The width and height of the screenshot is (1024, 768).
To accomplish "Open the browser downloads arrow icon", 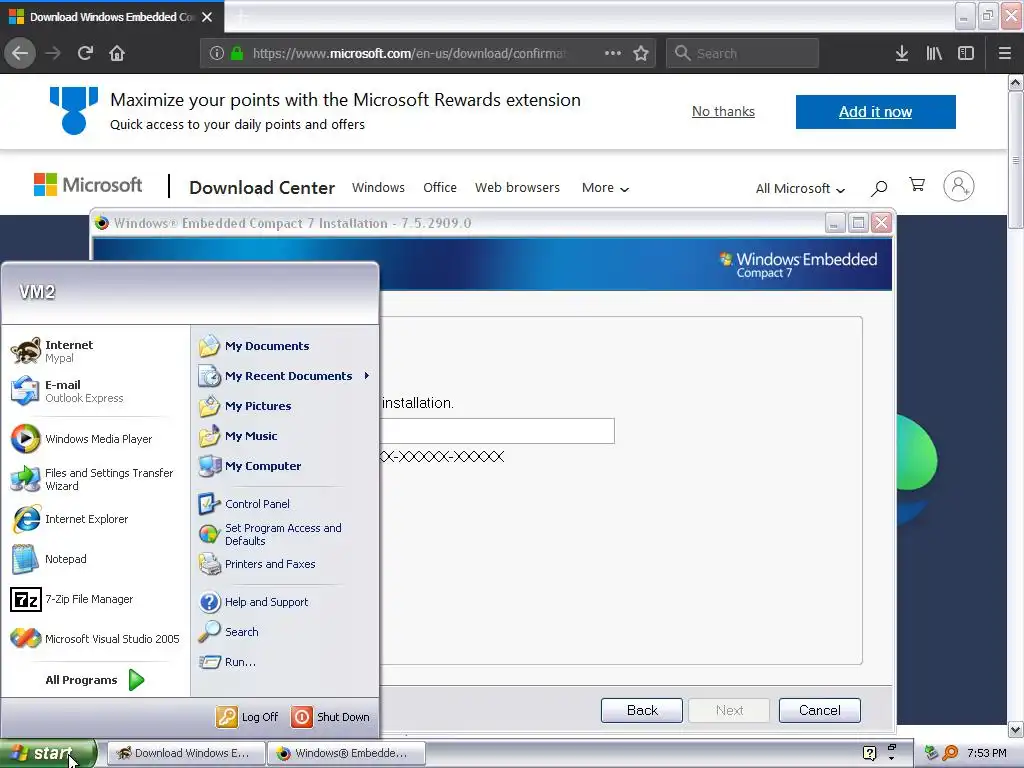I will 902,53.
